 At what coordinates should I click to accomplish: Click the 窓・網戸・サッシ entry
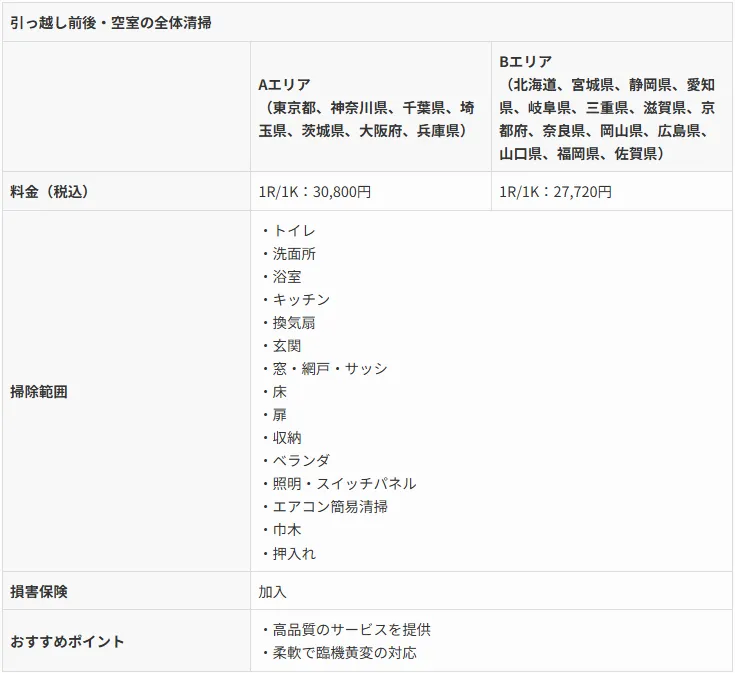(323, 369)
